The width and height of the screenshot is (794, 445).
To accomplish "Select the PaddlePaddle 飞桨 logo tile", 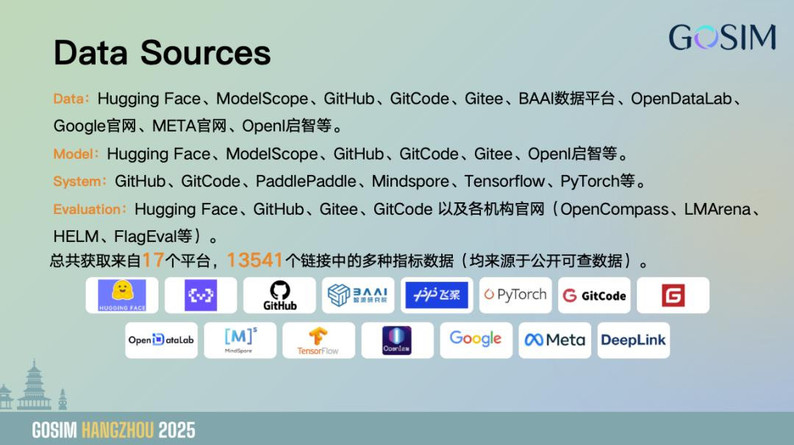I will [436, 295].
